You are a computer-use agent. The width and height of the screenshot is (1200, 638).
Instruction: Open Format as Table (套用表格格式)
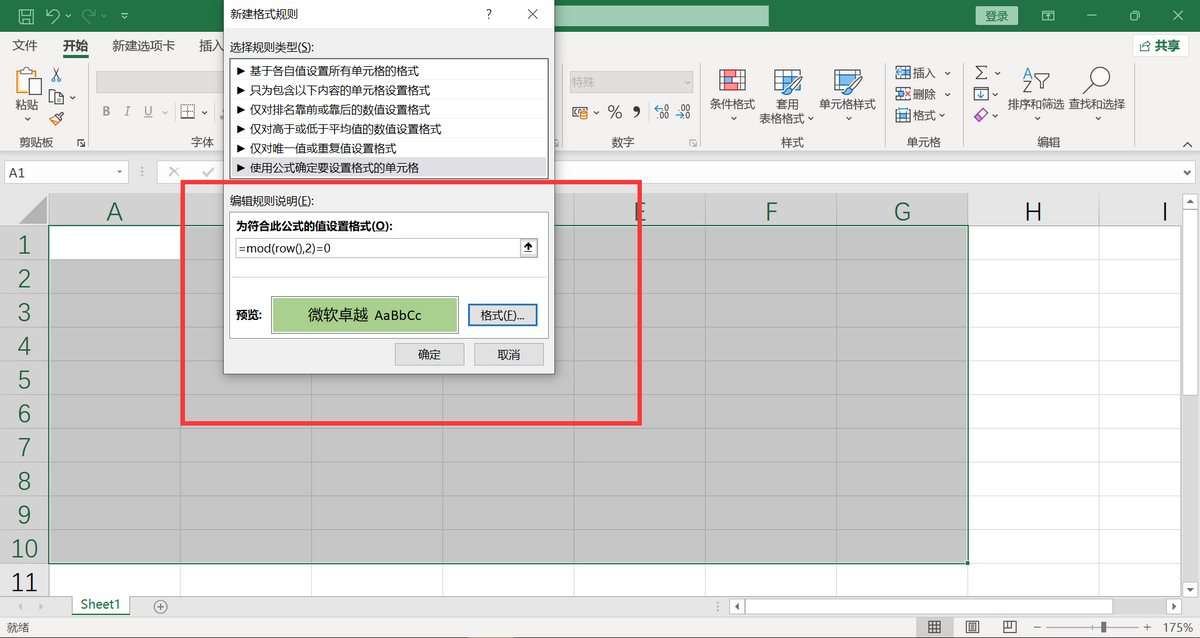click(787, 95)
